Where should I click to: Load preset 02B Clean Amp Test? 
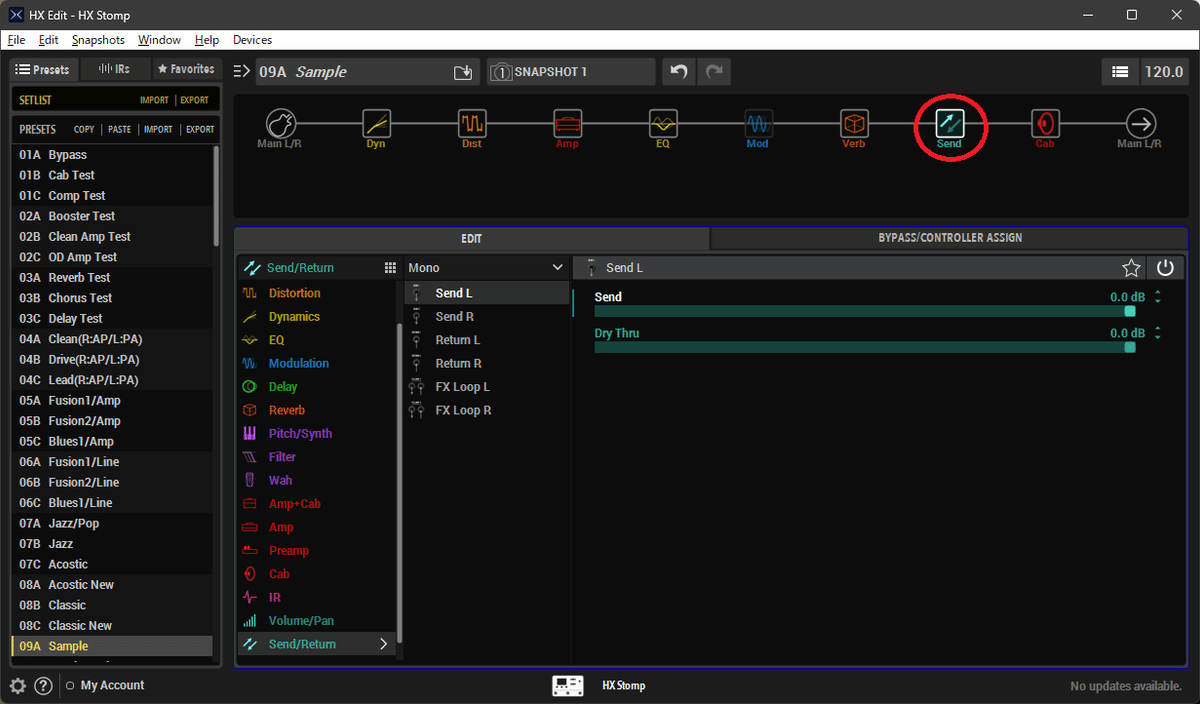112,237
